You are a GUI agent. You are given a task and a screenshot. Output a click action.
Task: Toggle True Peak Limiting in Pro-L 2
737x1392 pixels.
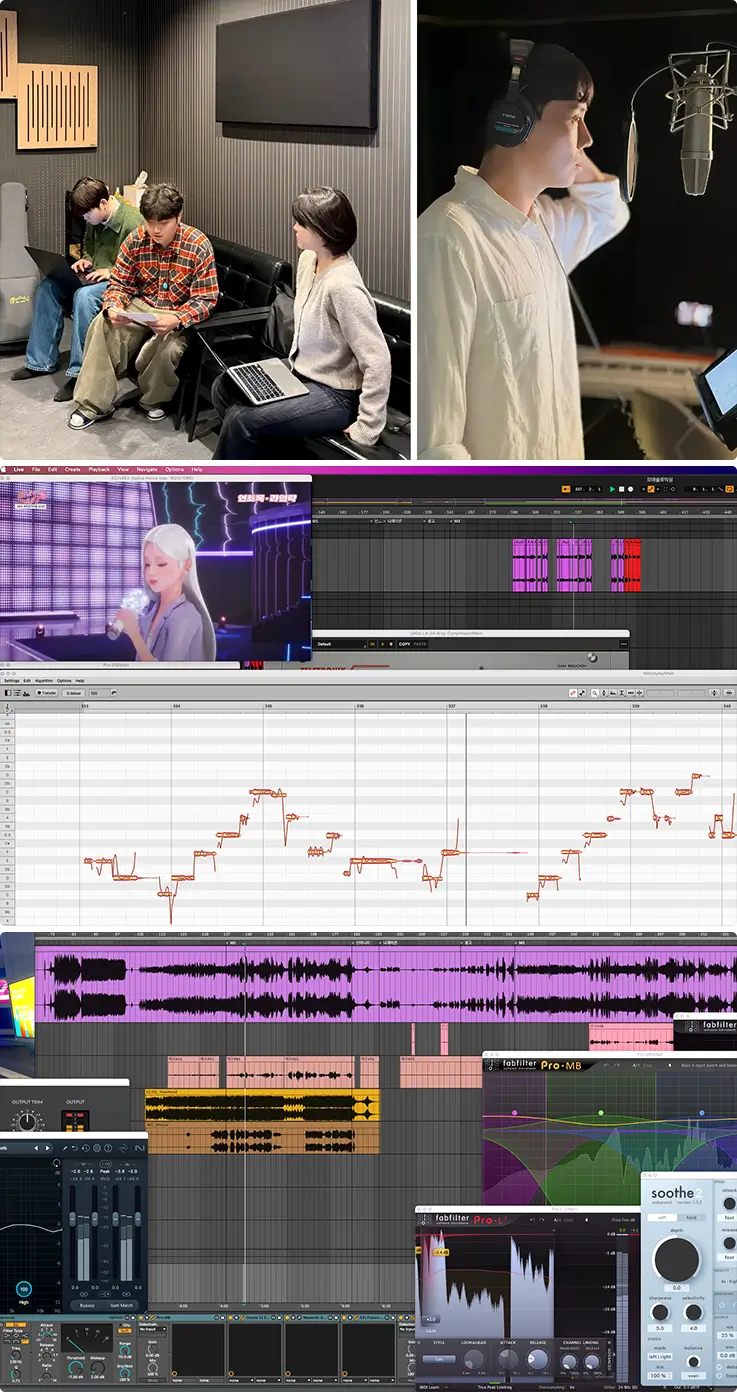(494, 1387)
